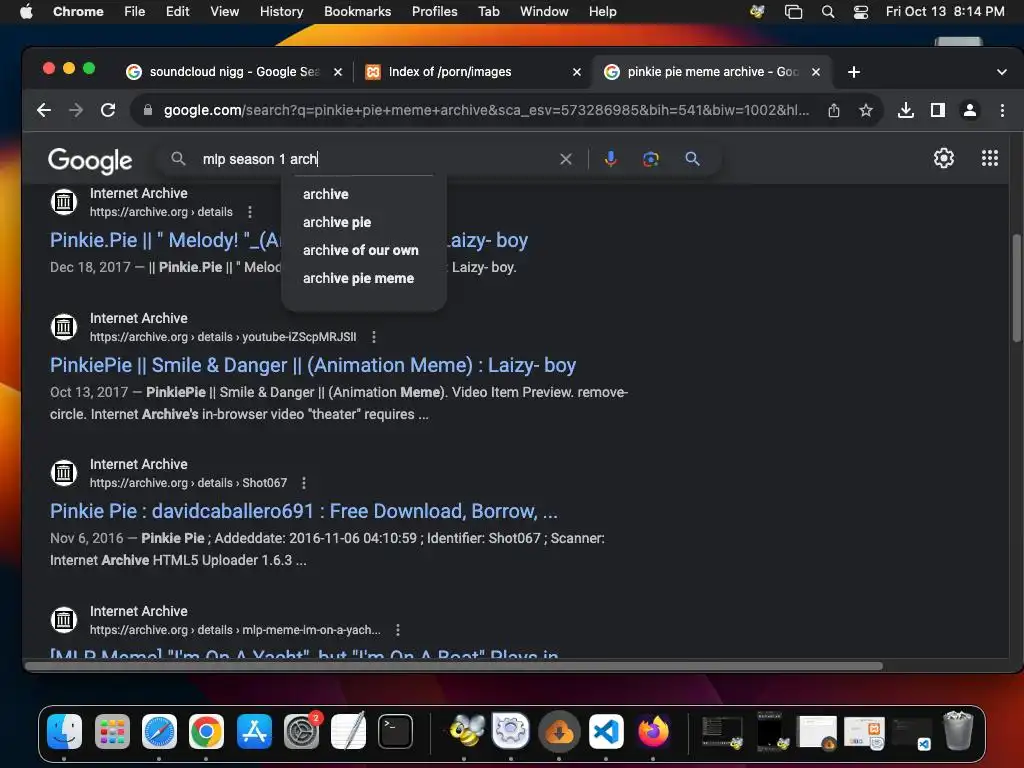The image size is (1024, 768).
Task: Open Launchpad from the Dock
Action: tap(112, 731)
